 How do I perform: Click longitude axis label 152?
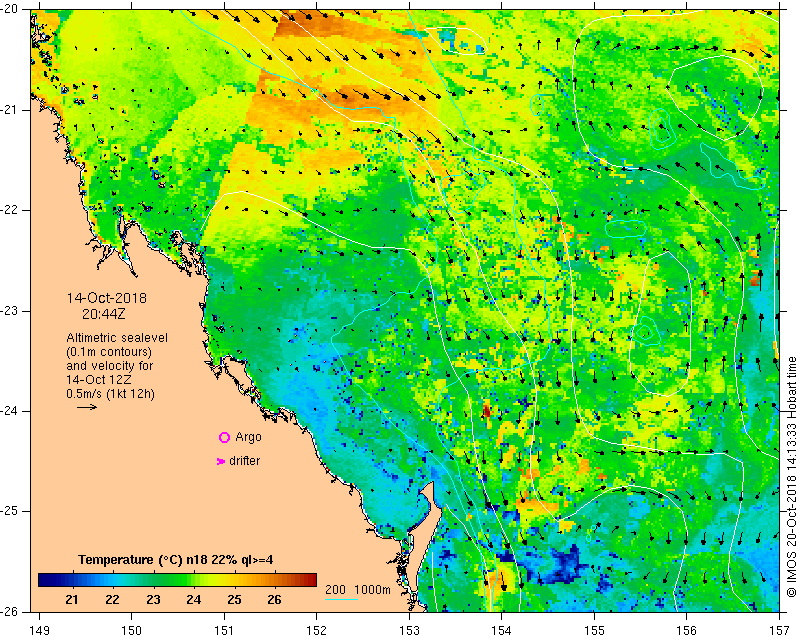(x=317, y=630)
